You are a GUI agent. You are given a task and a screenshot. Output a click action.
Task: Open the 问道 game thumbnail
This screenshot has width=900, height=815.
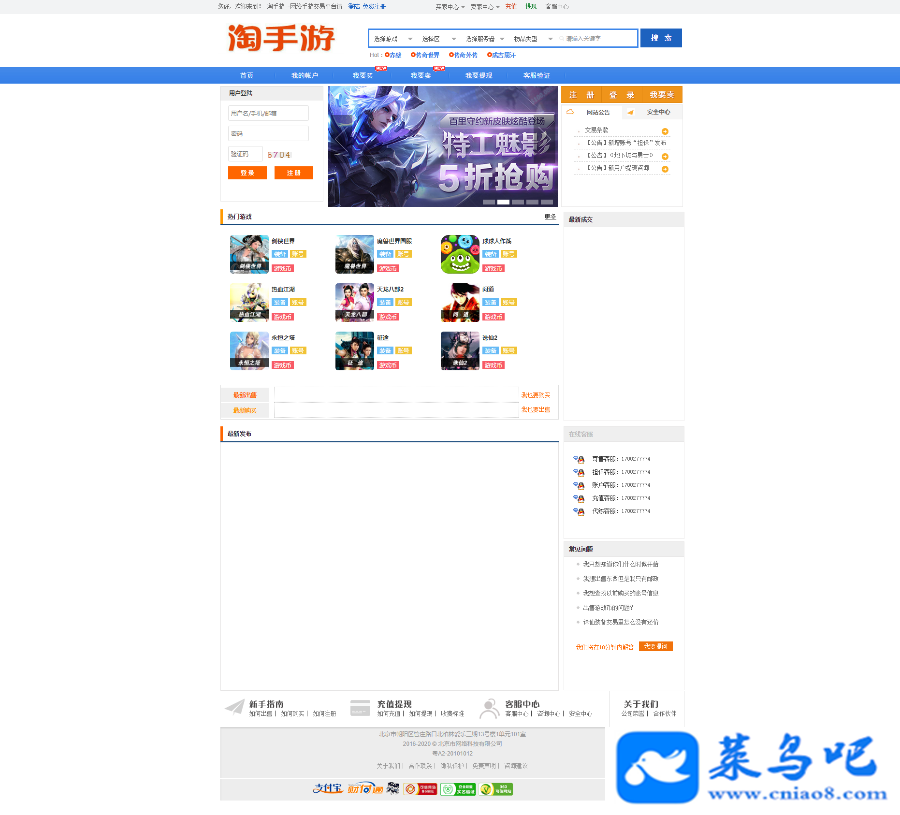point(460,302)
